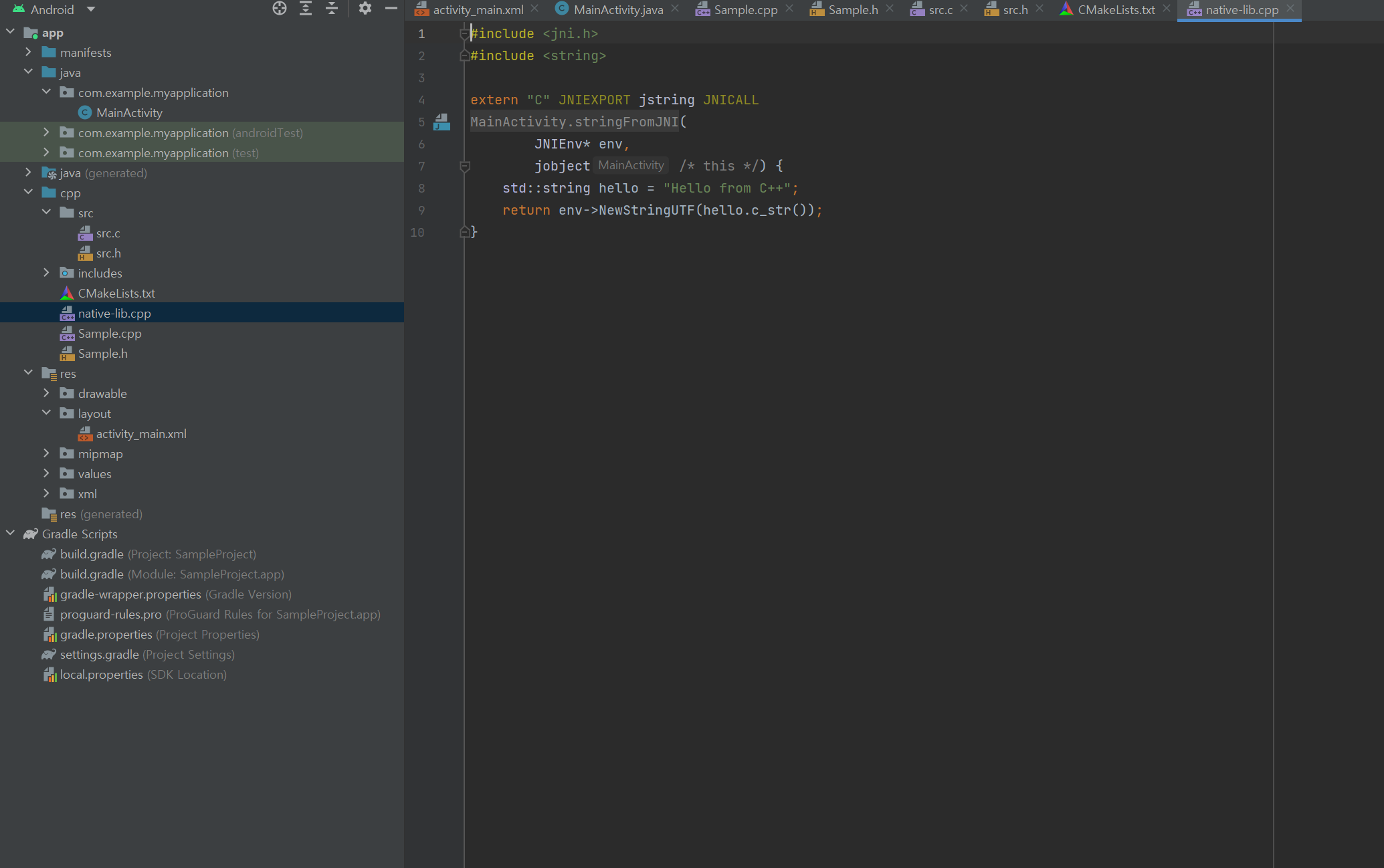
Task: Open the Android project view dropdown
Action: [x=91, y=9]
